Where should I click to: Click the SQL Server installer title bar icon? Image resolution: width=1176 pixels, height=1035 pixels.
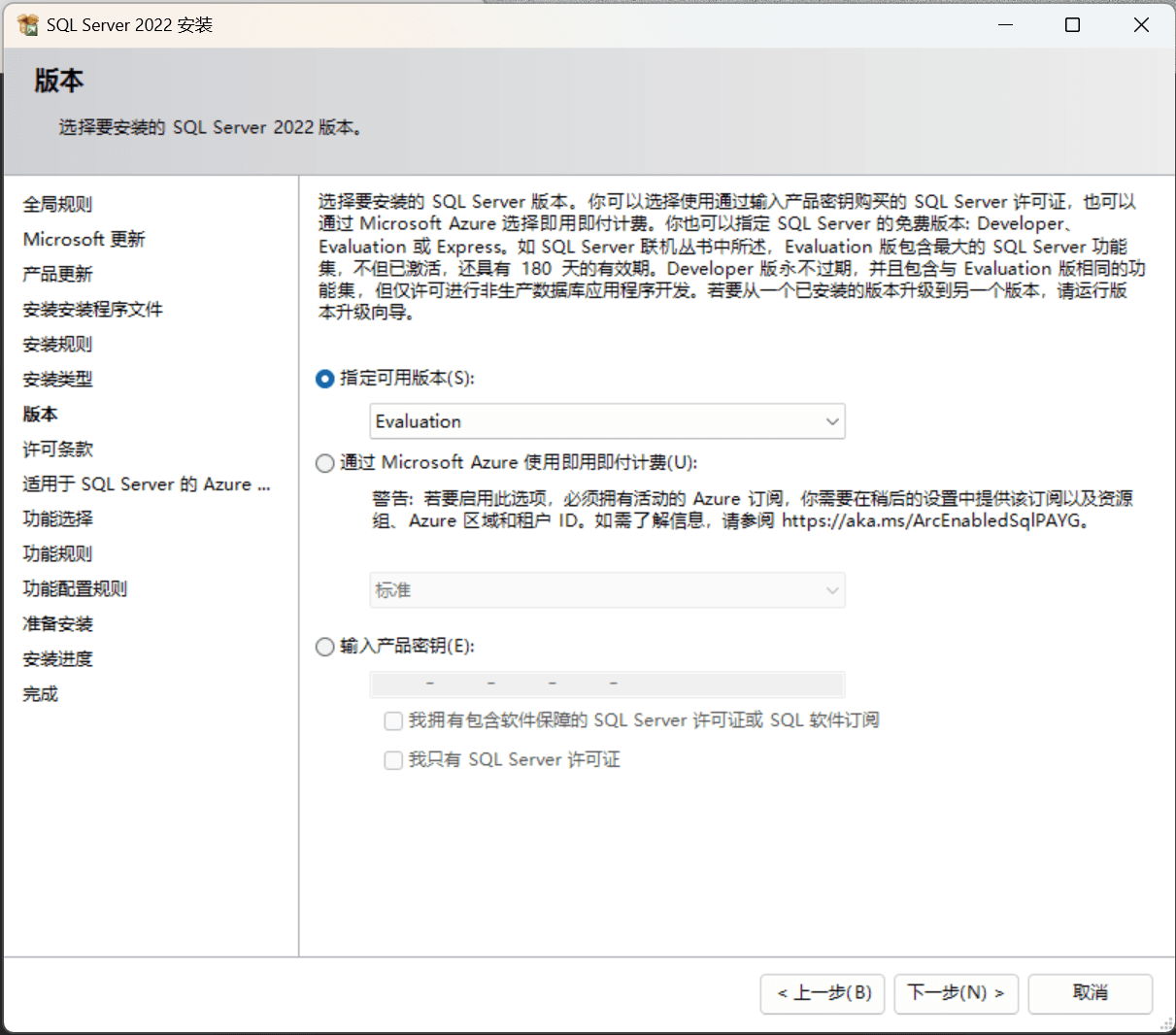coord(28,24)
